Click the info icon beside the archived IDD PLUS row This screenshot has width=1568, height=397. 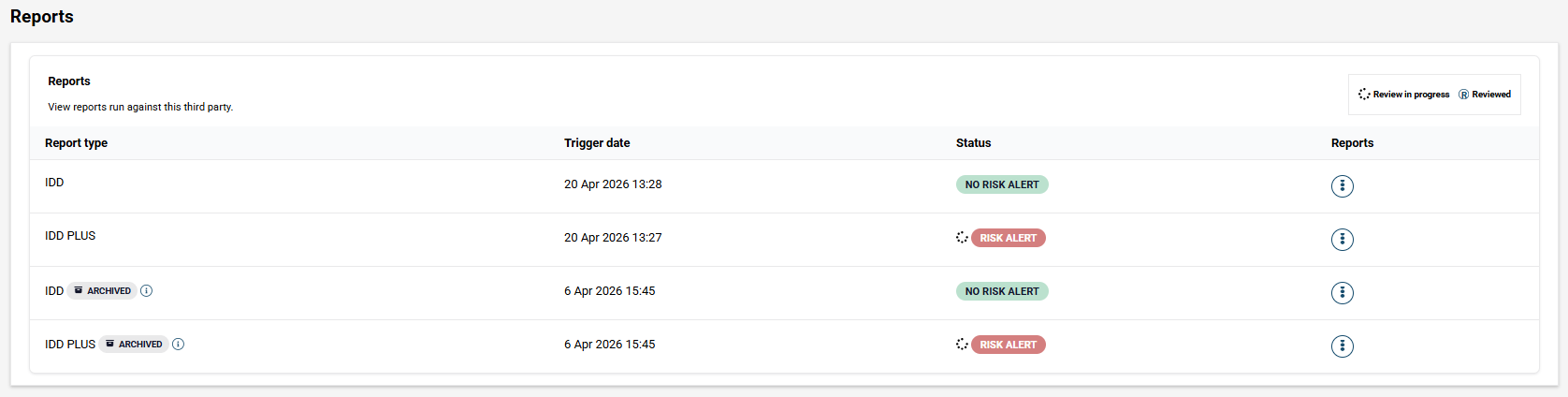tap(178, 344)
